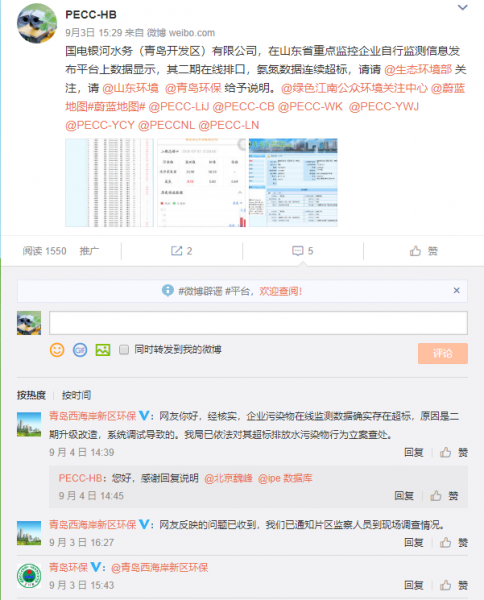The image size is (484, 600).
Task: Open the comments icon showing 5
Action: 303,251
